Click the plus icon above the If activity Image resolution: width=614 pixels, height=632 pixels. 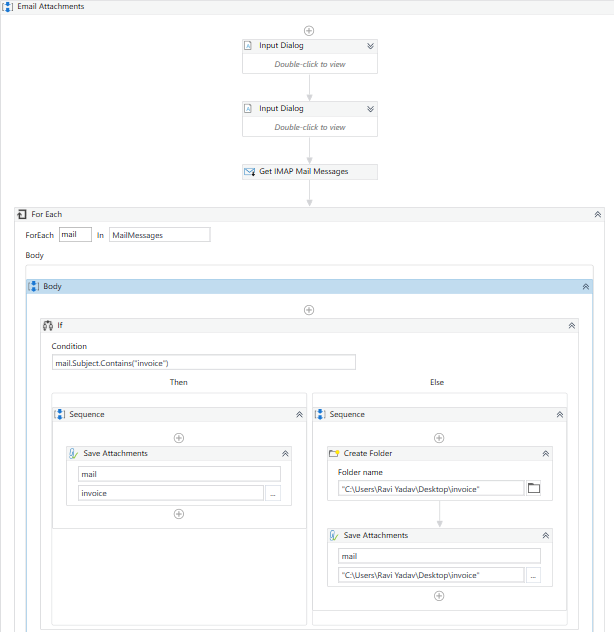pos(309,310)
